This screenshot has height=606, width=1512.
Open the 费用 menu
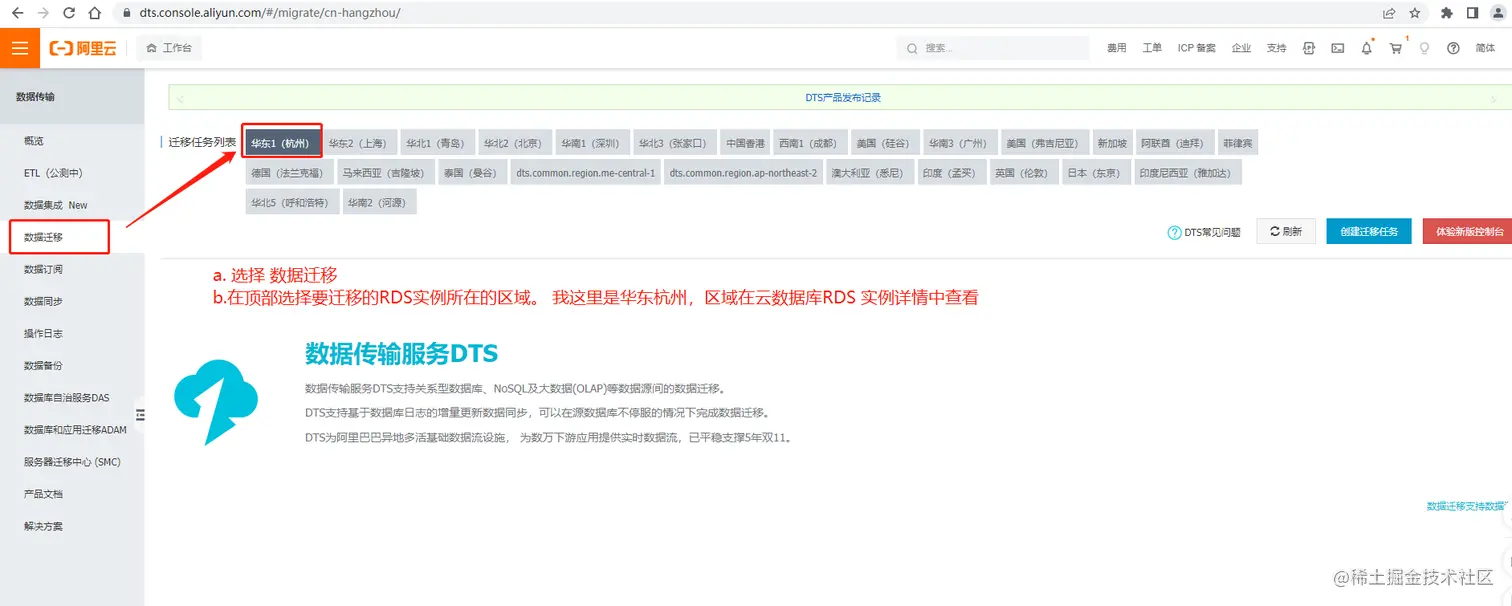[1117, 48]
